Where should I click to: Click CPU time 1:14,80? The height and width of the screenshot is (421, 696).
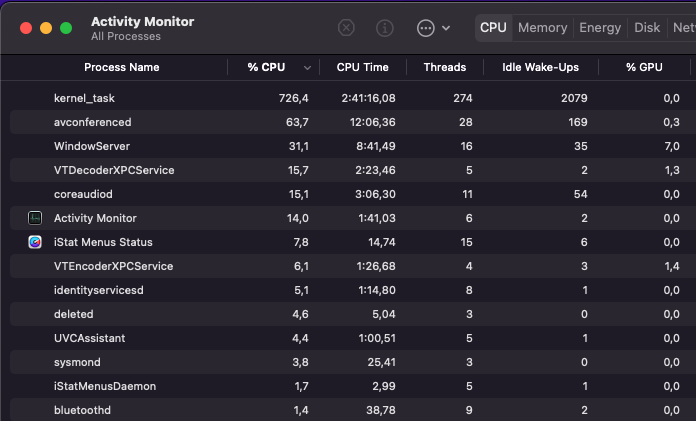tap(376, 290)
